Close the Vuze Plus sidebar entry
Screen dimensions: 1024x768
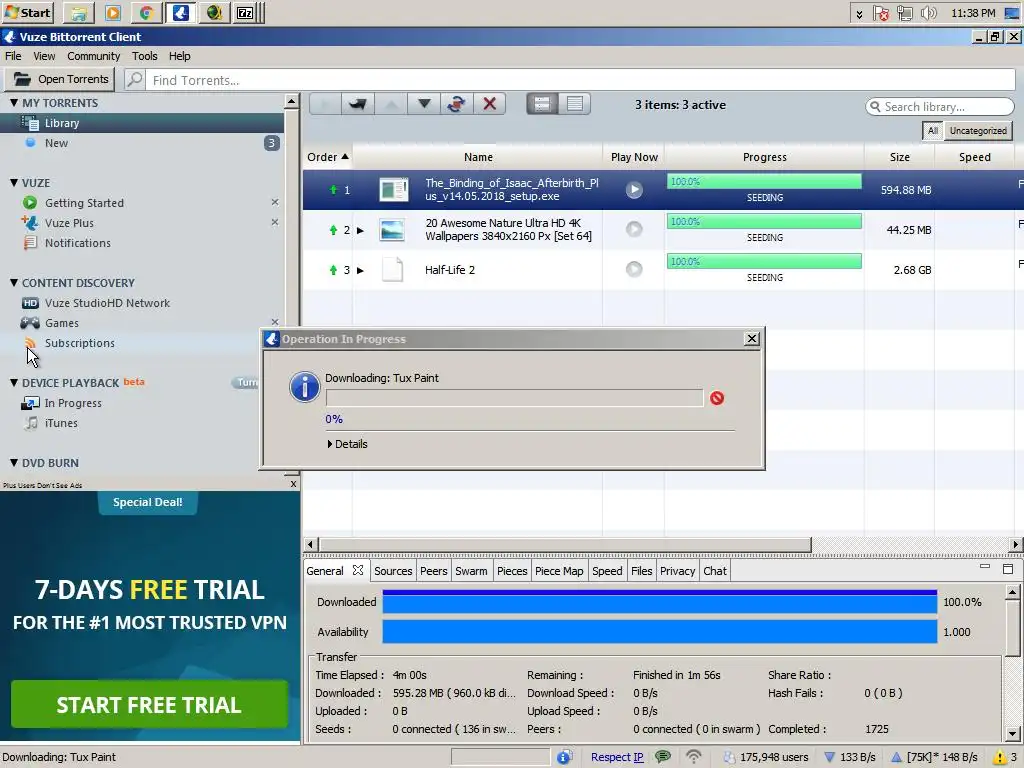click(x=275, y=222)
